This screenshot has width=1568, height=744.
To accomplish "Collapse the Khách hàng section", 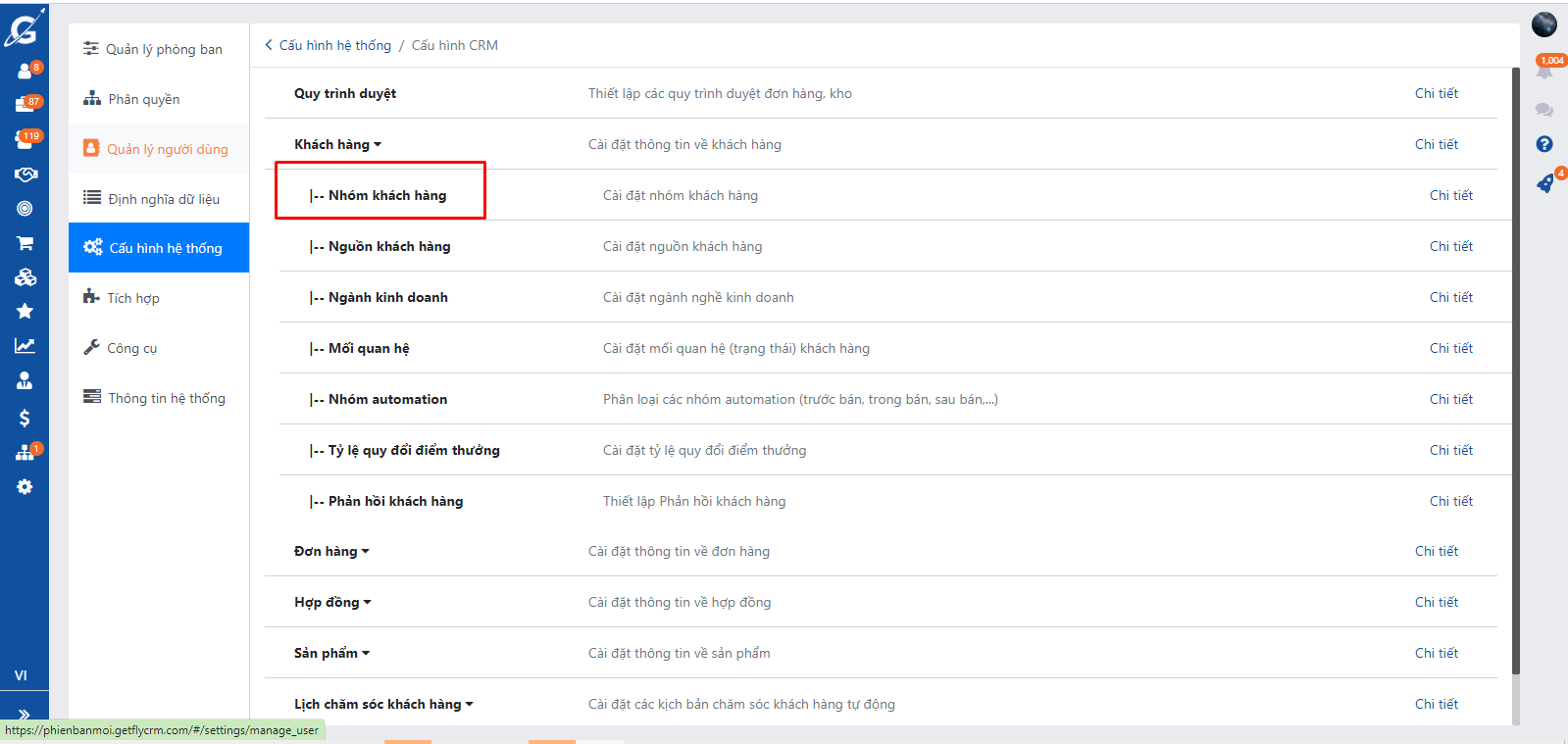I will click(337, 144).
